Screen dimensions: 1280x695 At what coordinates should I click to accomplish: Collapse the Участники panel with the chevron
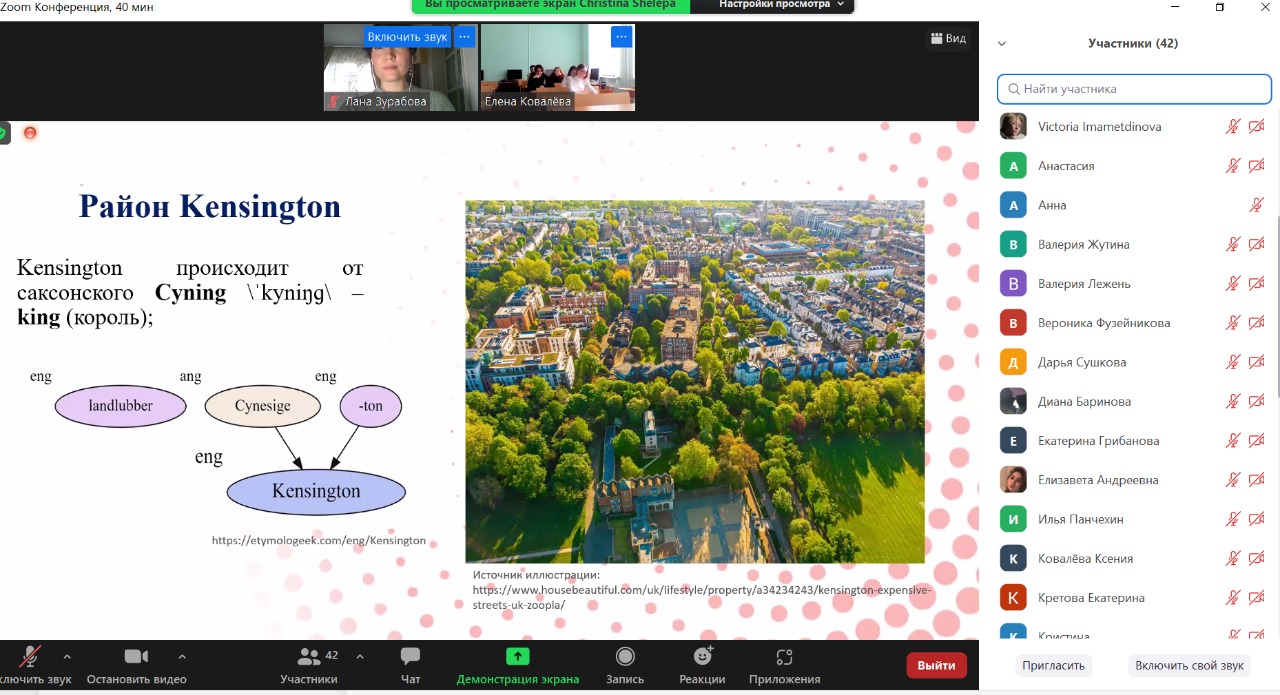(x=1002, y=44)
